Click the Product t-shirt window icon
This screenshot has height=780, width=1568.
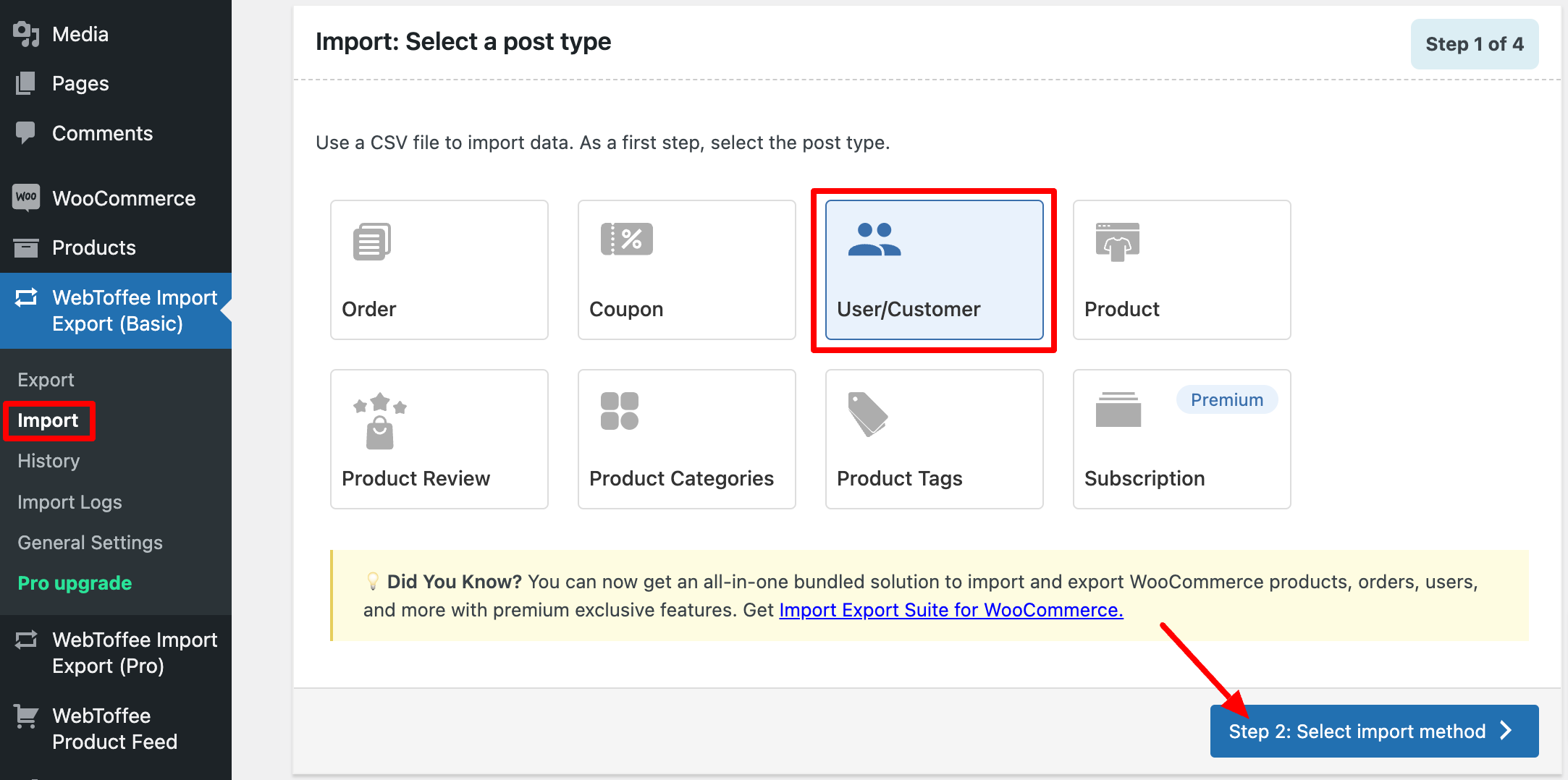(x=1118, y=242)
